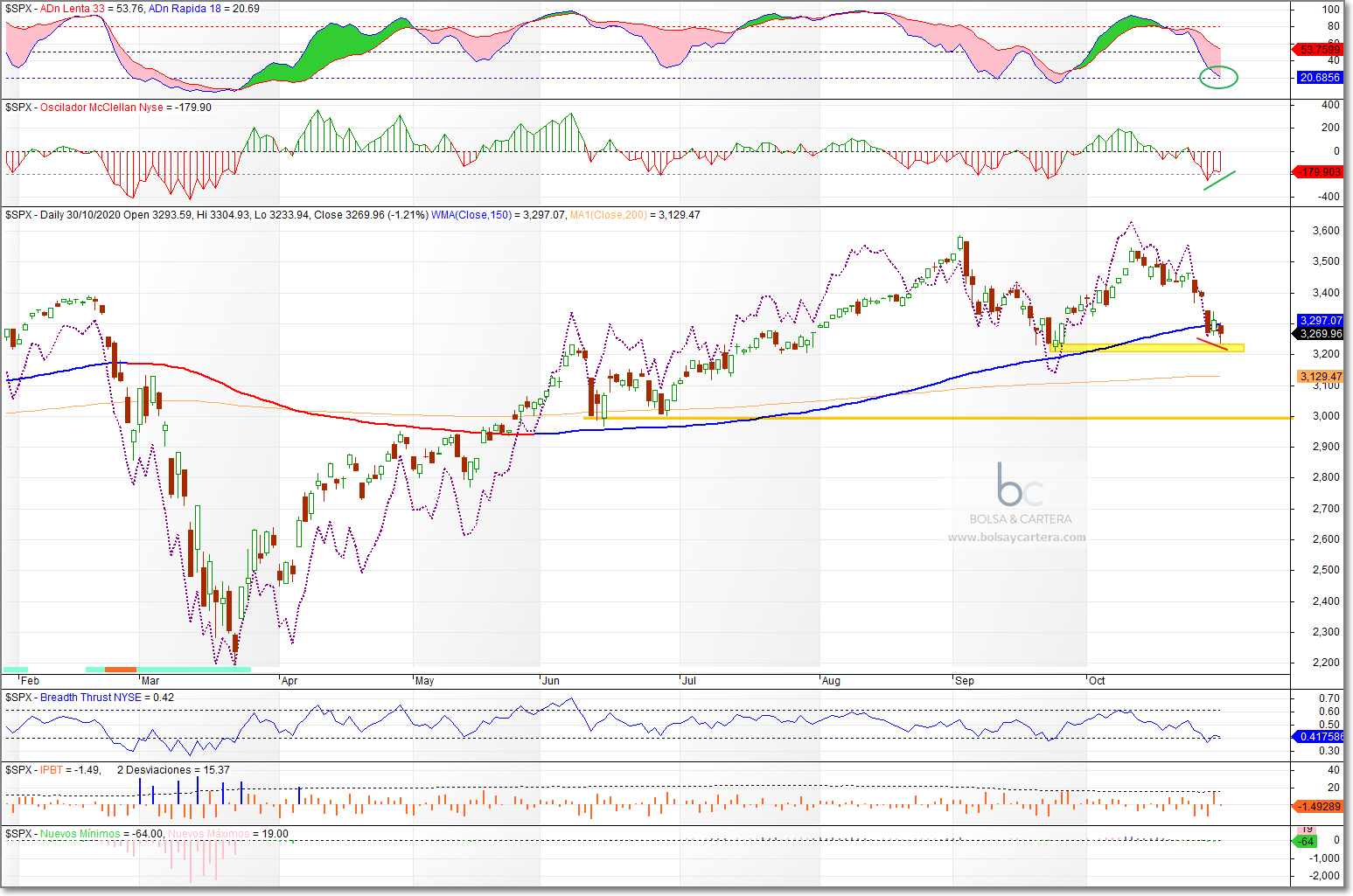Click the Nuevos Máximos = 19.00 legend label
Viewport: 1353px width, 896px height.
click(228, 834)
